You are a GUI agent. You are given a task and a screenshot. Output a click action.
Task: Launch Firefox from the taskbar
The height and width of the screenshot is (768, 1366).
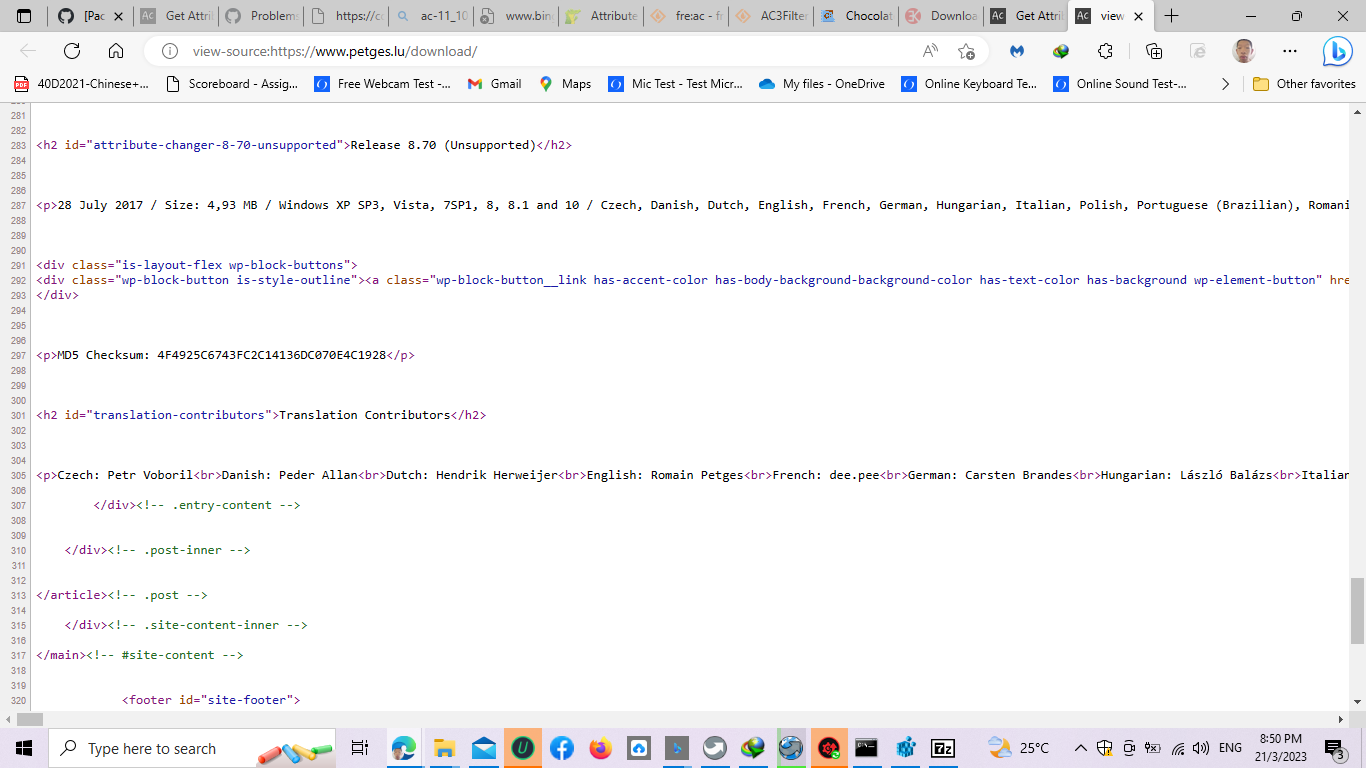600,747
